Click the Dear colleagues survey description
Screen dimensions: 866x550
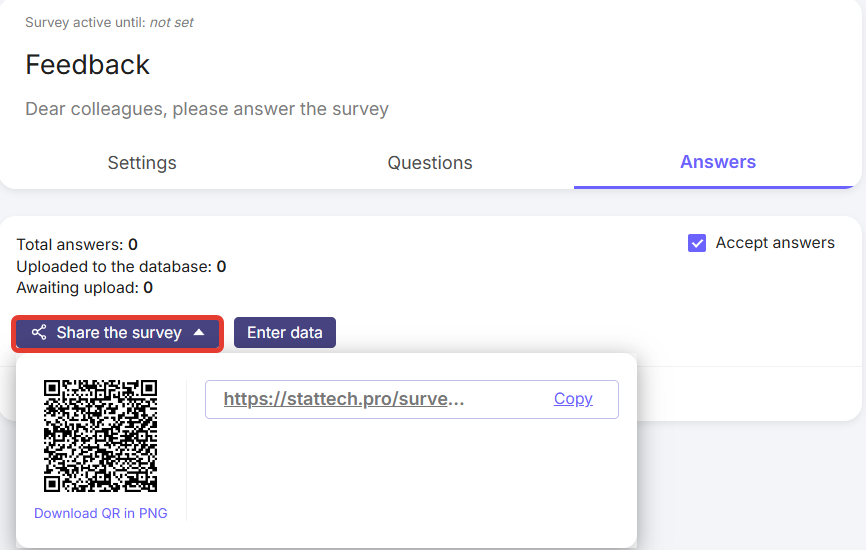pos(207,109)
